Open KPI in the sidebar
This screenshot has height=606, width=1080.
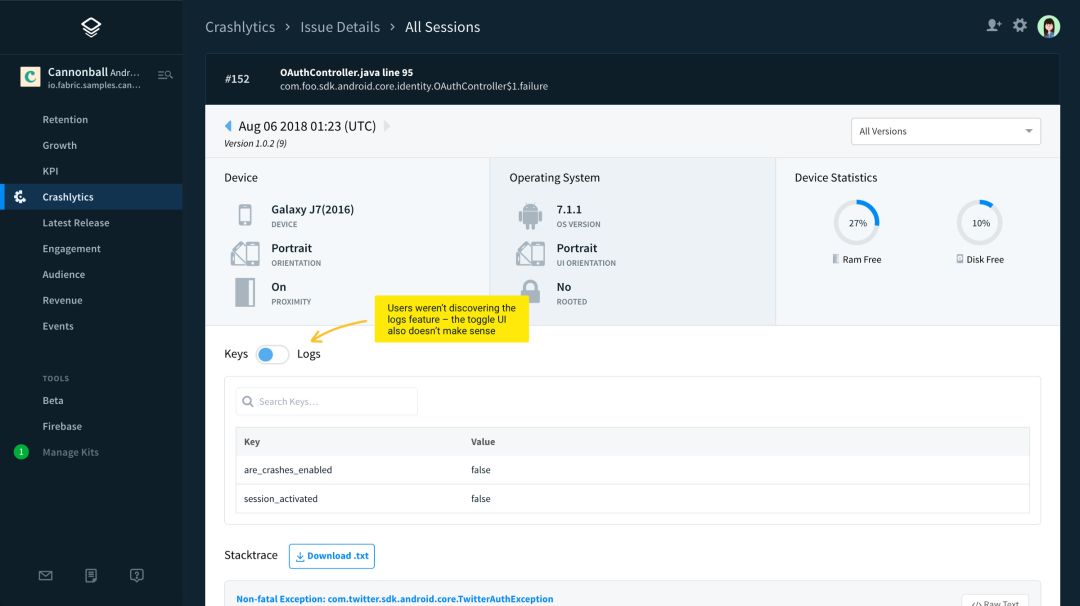coord(50,171)
